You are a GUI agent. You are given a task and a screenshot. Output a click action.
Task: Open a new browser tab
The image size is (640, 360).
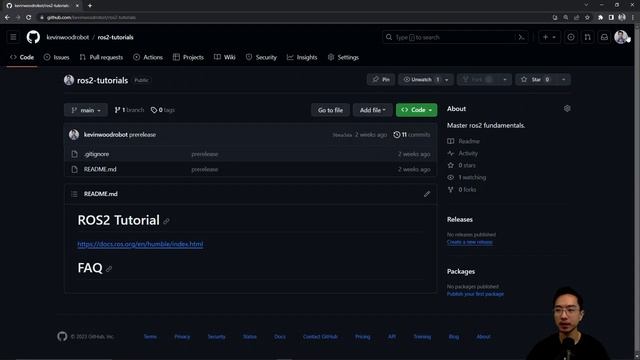(90, 5)
